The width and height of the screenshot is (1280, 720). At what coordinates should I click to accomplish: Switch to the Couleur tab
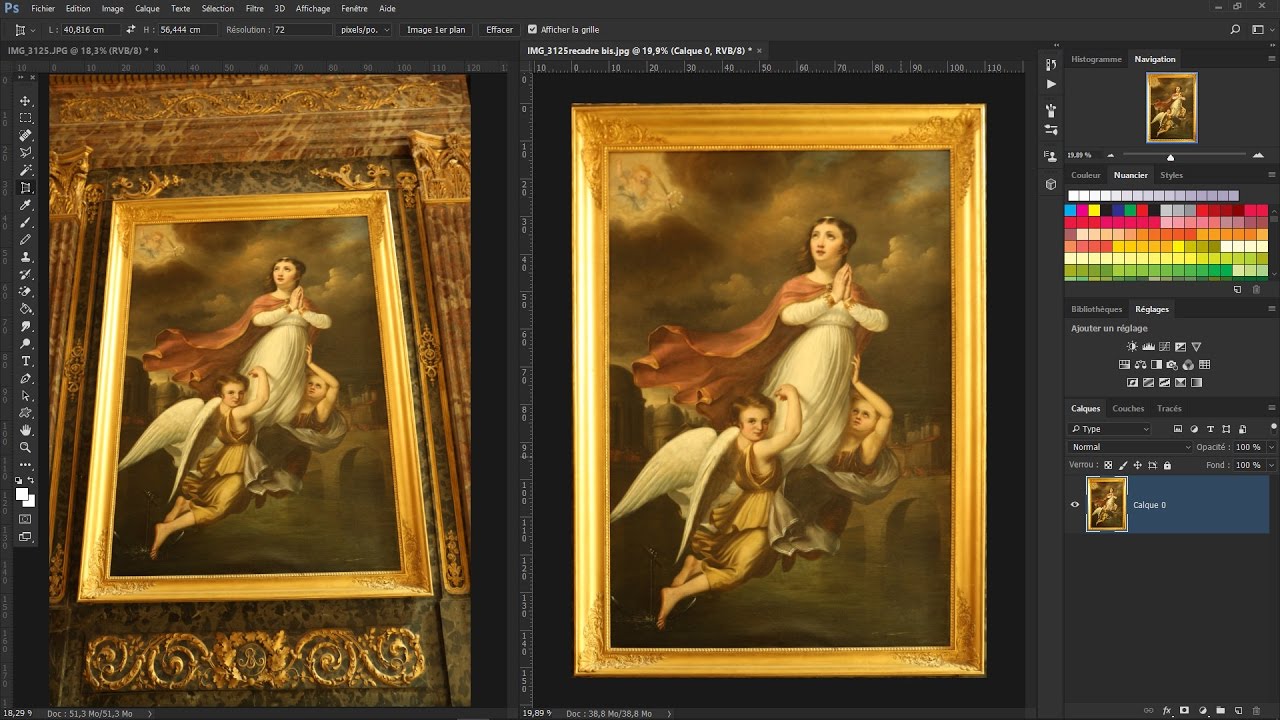tap(1086, 175)
